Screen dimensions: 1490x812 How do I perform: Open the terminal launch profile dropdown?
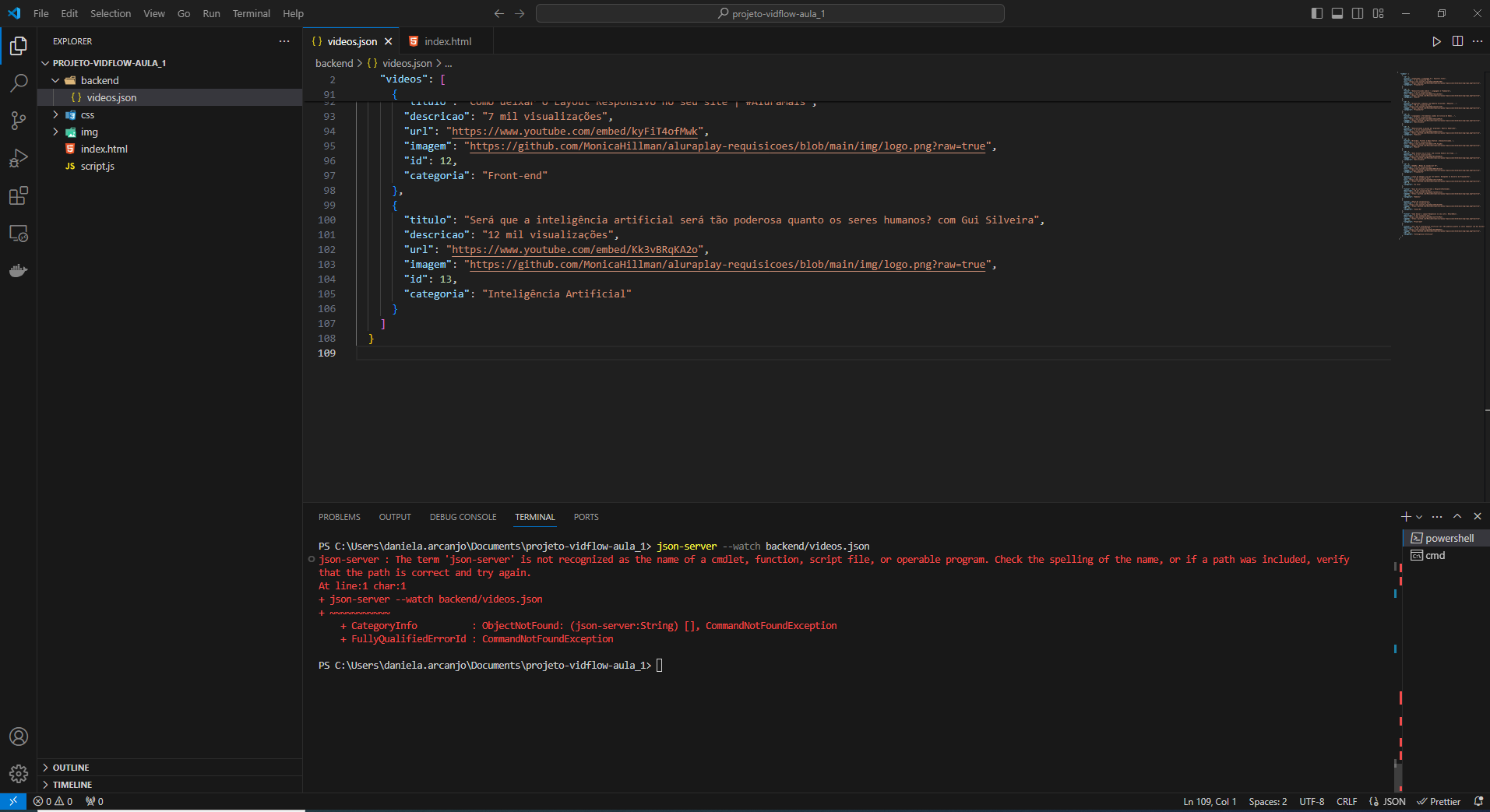pyautogui.click(x=1419, y=517)
